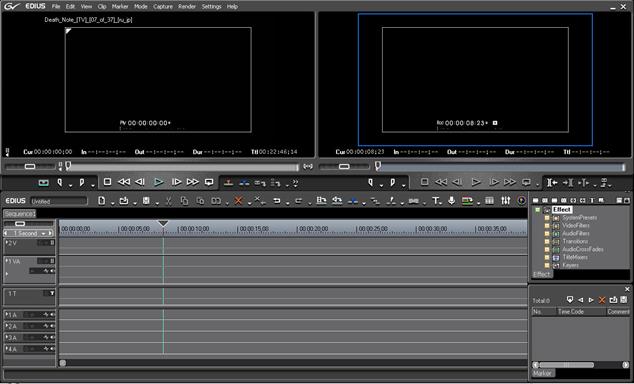Open the Capture menu
Image resolution: width=634 pixels, height=384 pixels.
(x=163, y=6)
